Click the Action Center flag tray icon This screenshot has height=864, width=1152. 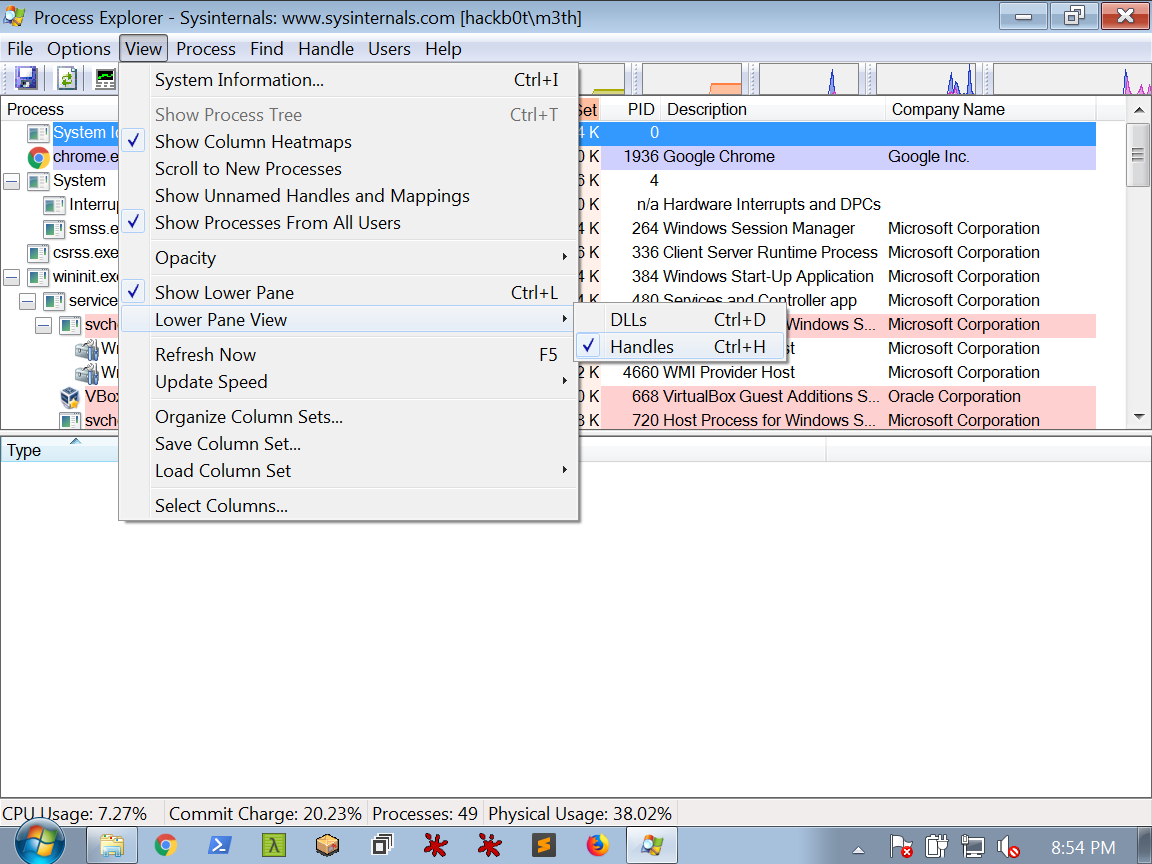pyautogui.click(x=901, y=847)
